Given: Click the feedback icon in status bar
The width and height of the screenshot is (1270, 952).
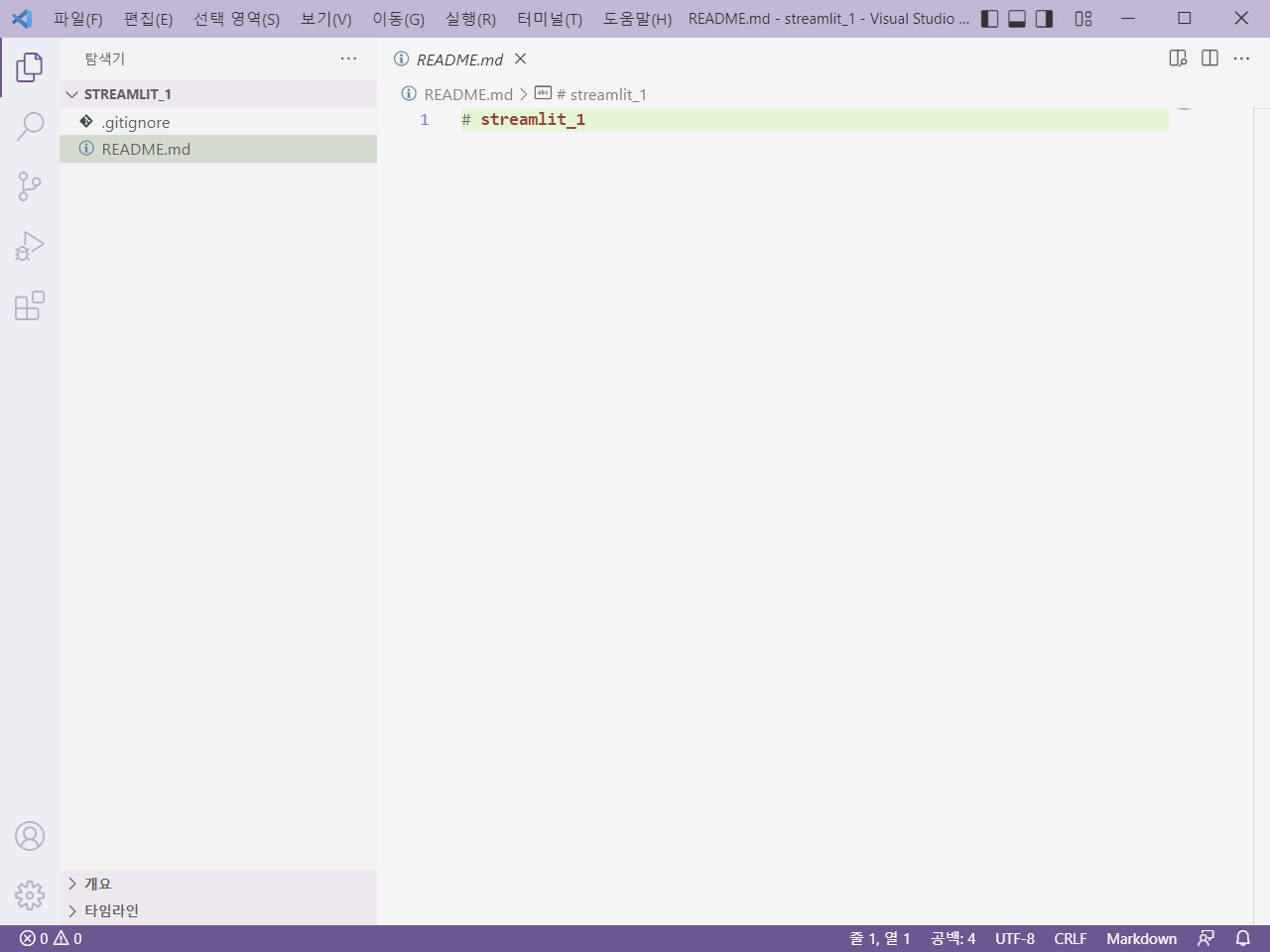Looking at the screenshot, I should (1206, 938).
